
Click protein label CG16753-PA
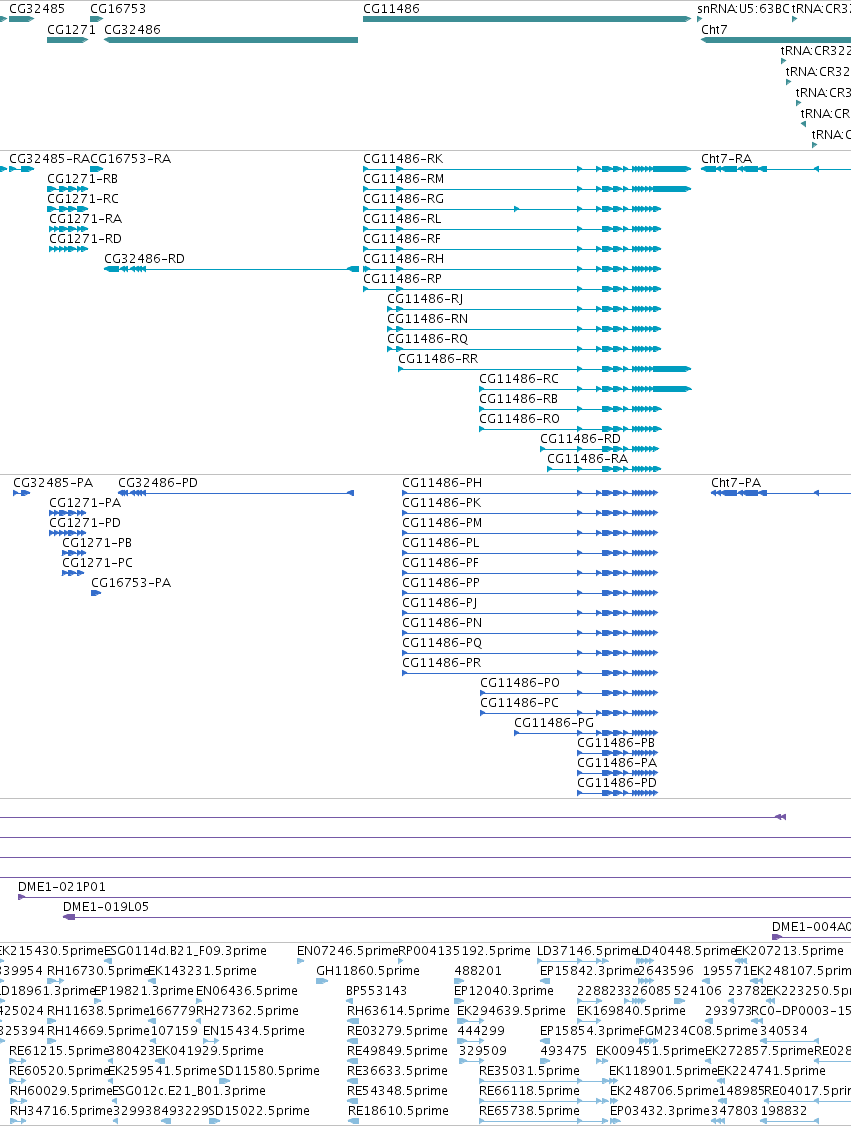pos(131,583)
